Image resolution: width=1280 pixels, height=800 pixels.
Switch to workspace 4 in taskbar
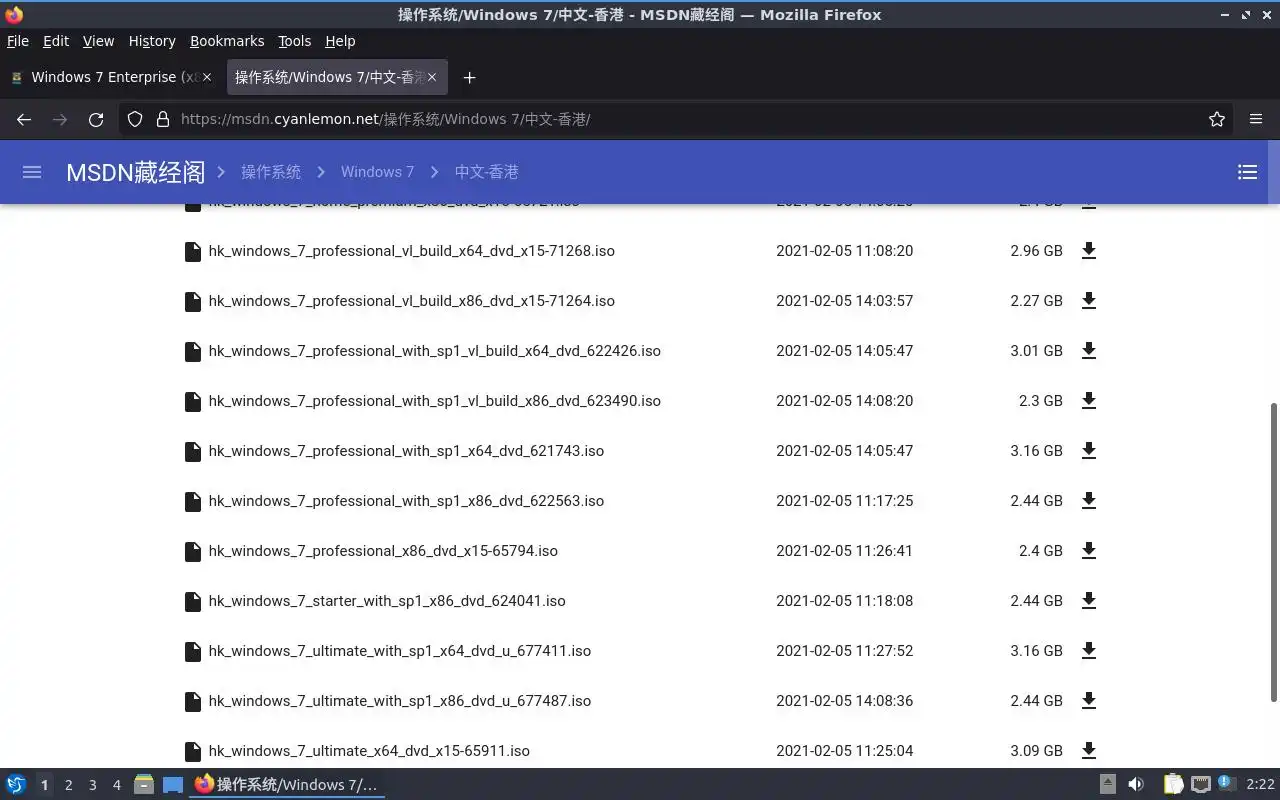pyautogui.click(x=116, y=785)
